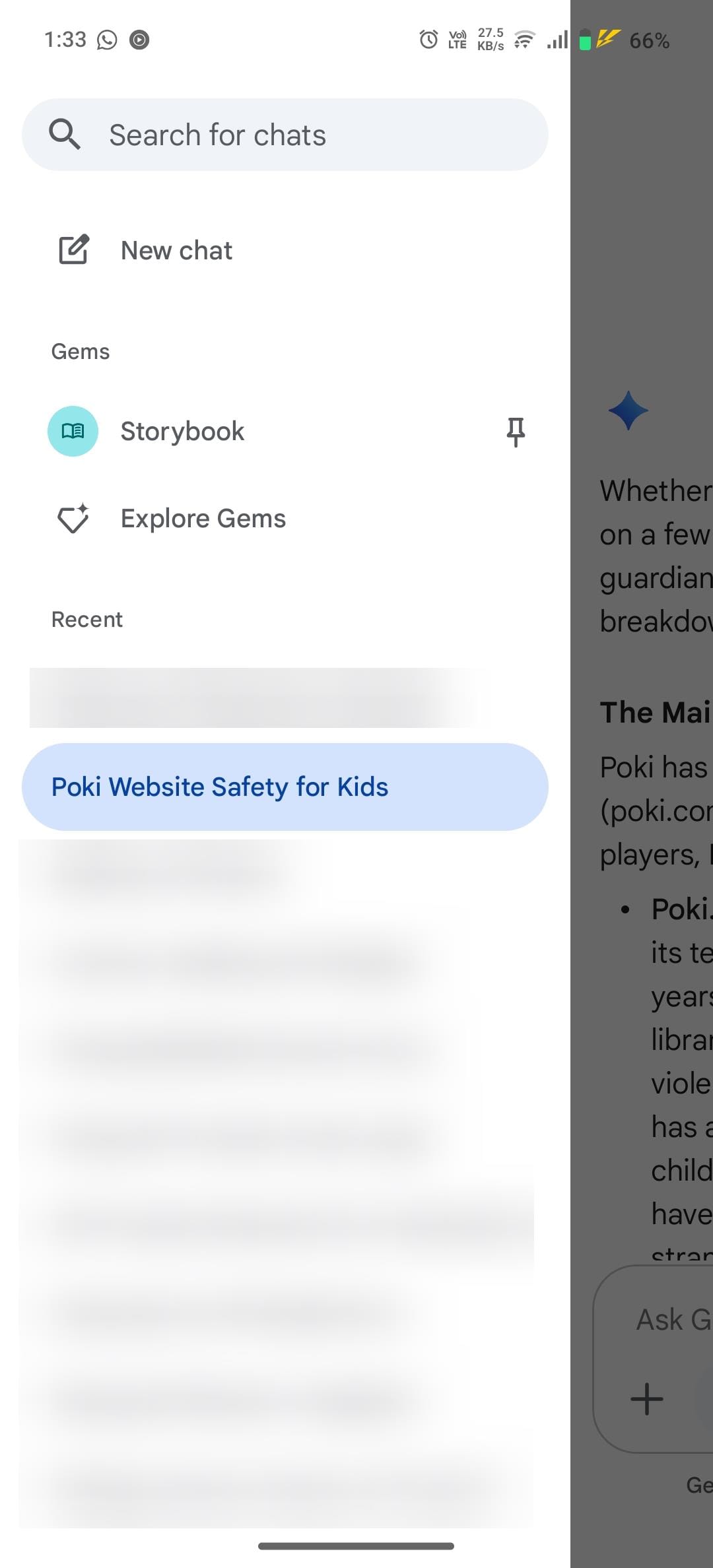
Task: Tap the magnifier search icon
Action: [x=64, y=135]
